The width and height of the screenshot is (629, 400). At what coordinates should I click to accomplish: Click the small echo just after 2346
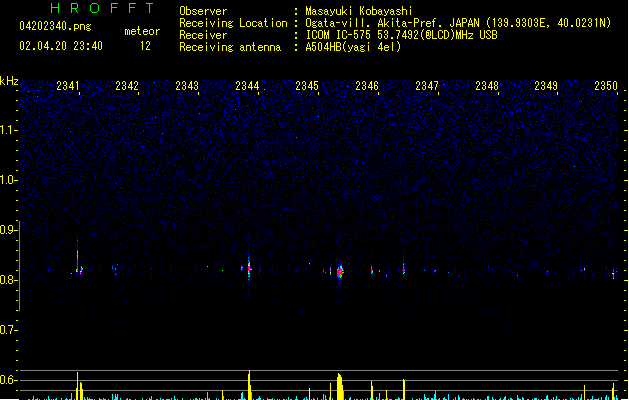372,270
